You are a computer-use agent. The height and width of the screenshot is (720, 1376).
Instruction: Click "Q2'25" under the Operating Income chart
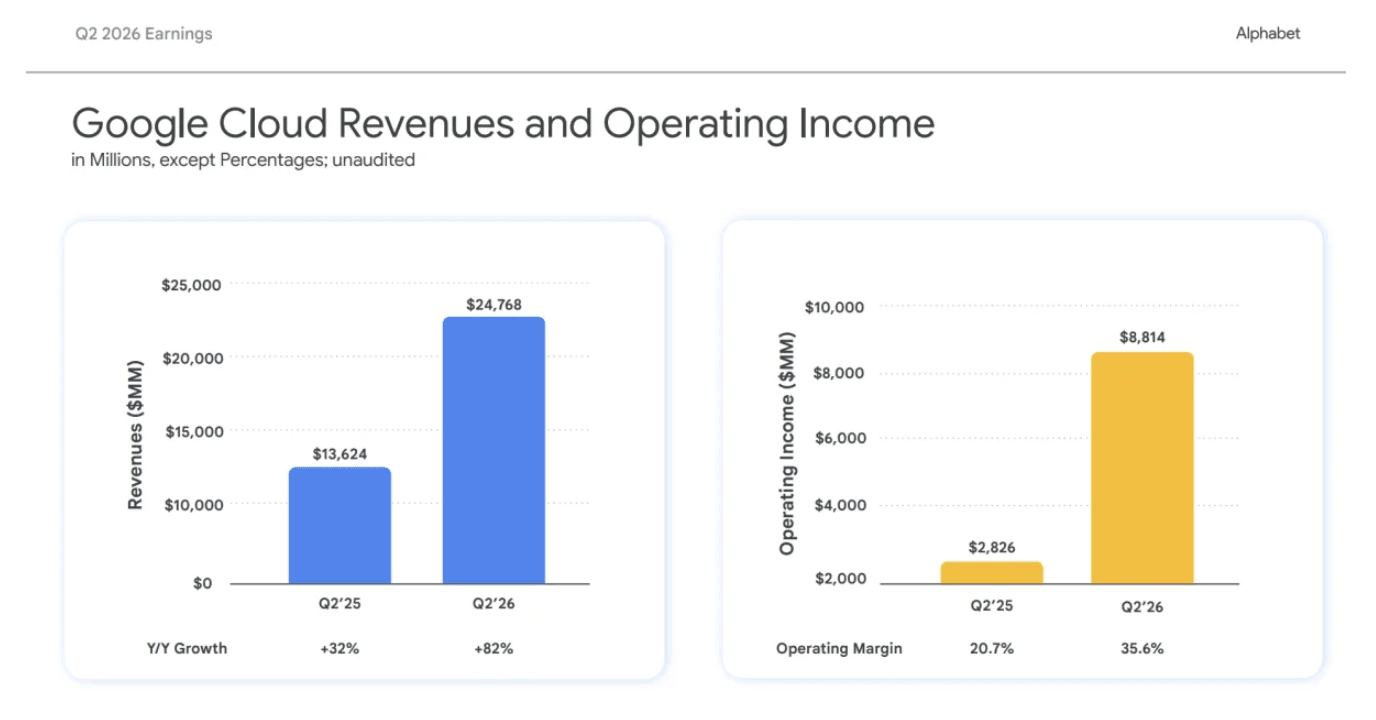click(x=992, y=605)
